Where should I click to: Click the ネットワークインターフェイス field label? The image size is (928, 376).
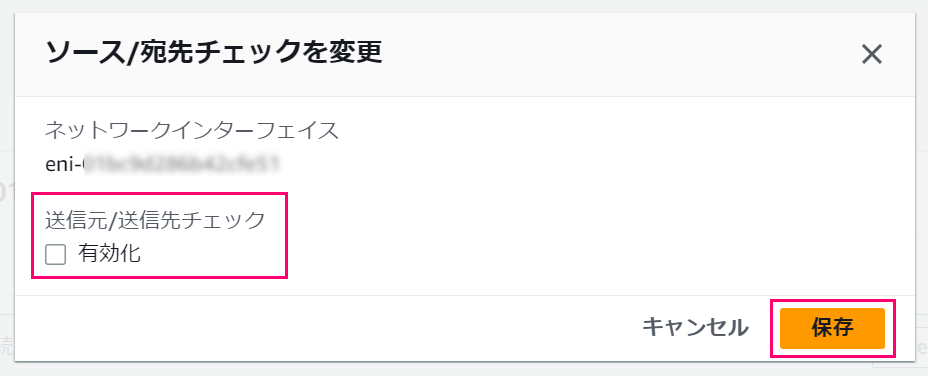(192, 130)
